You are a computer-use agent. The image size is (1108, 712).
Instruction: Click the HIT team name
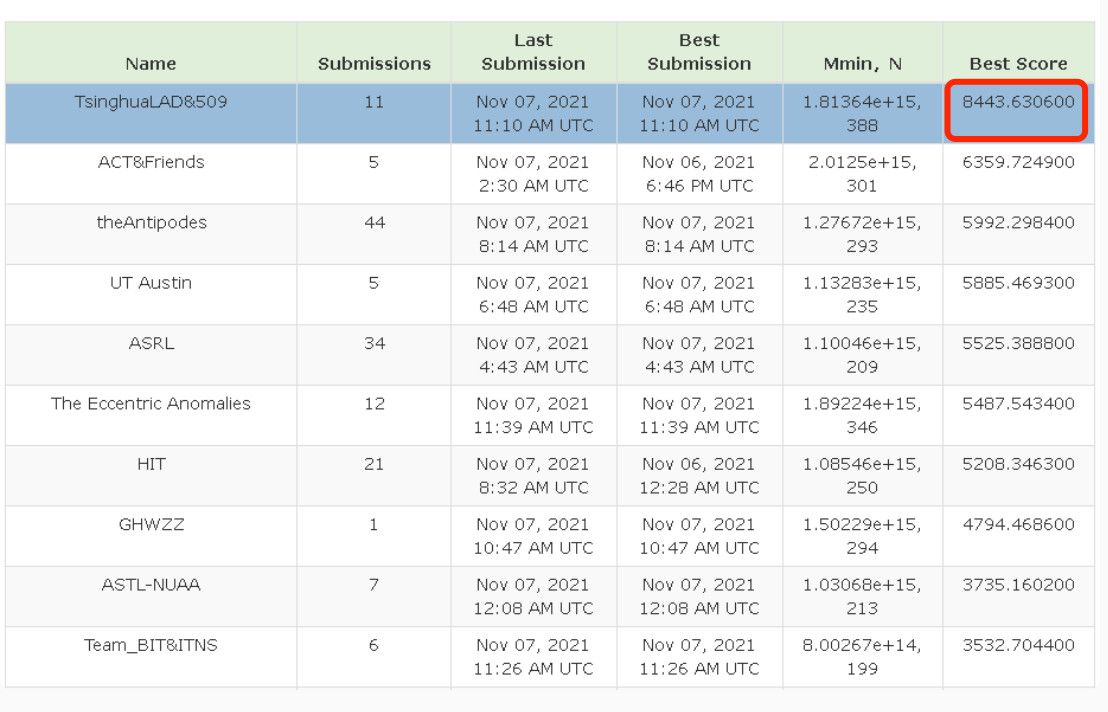150,464
